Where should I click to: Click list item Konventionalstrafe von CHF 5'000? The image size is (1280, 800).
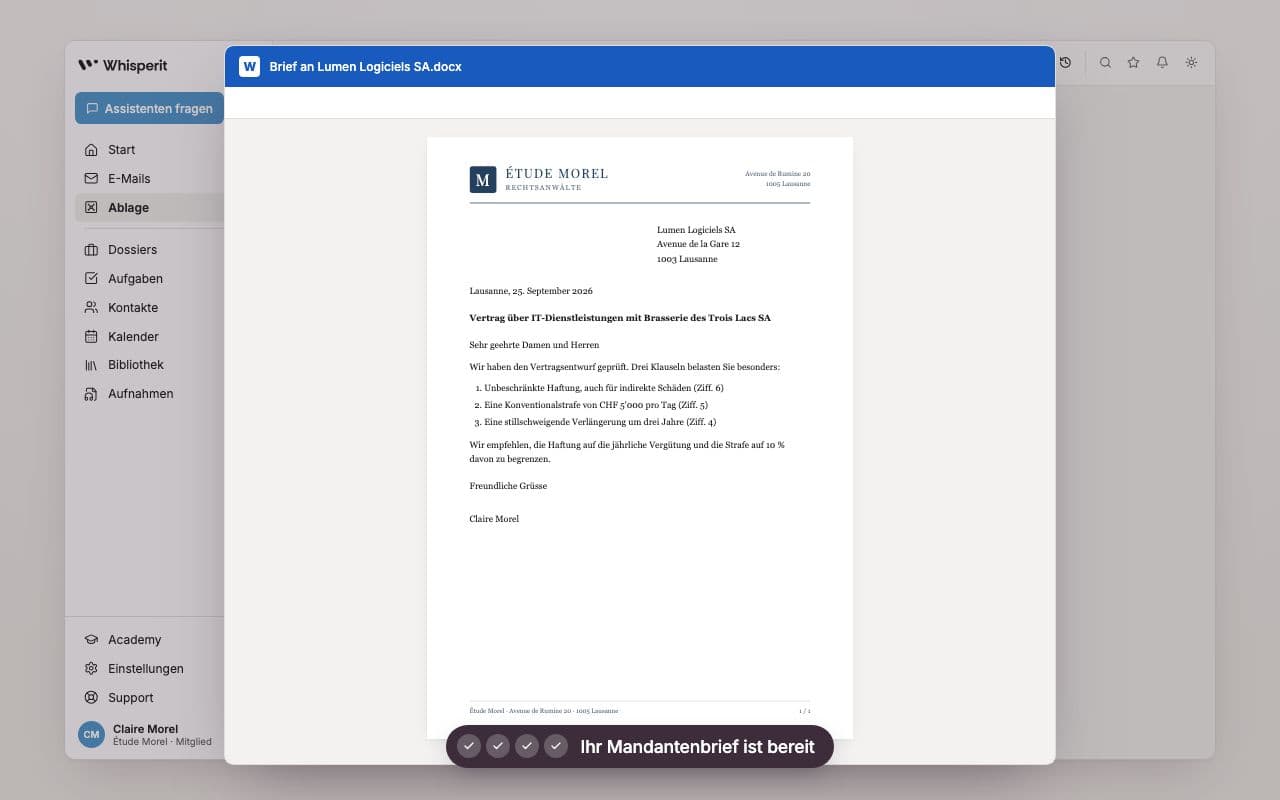pyautogui.click(x=596, y=405)
